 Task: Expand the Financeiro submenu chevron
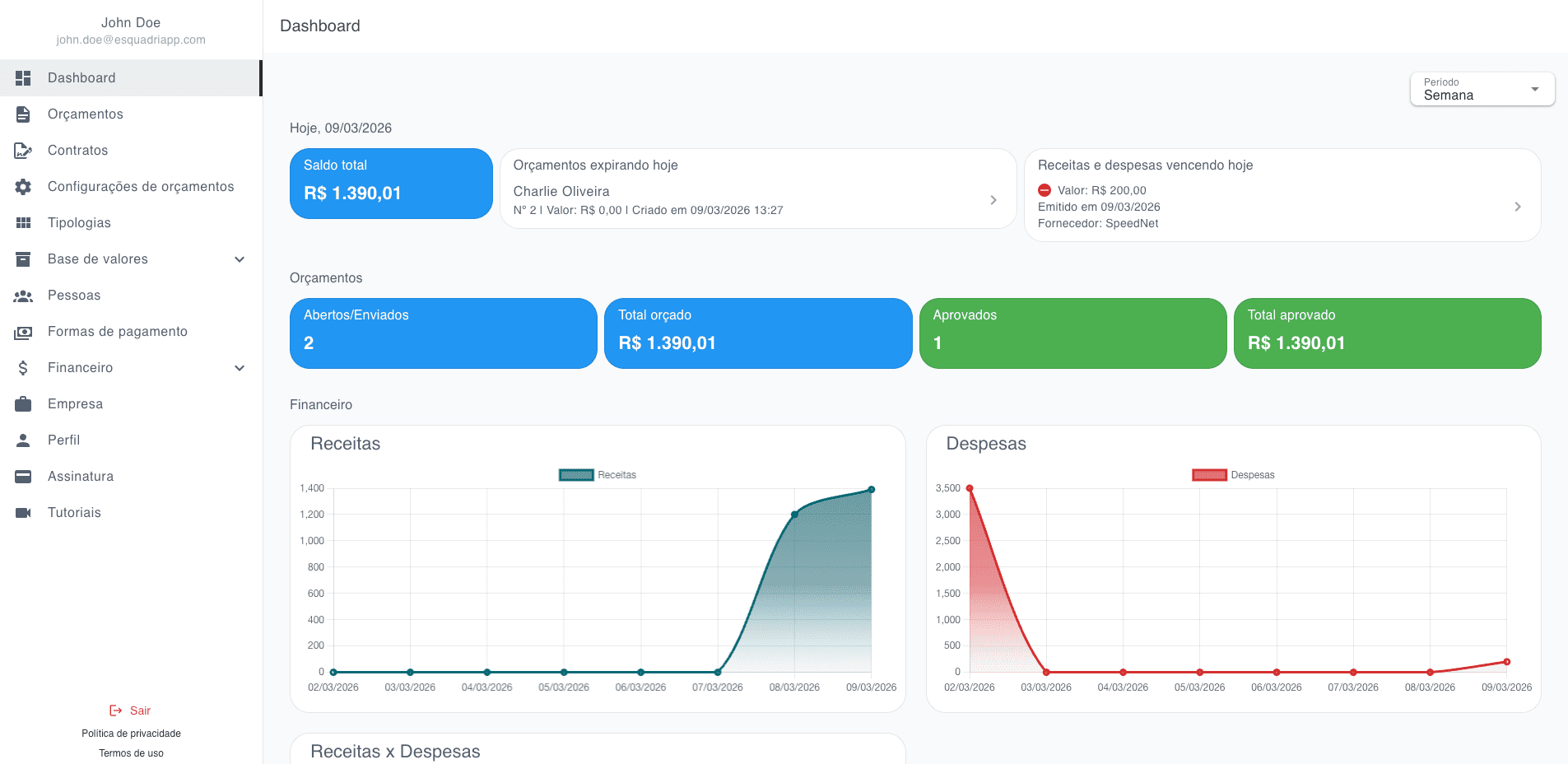pos(240,368)
